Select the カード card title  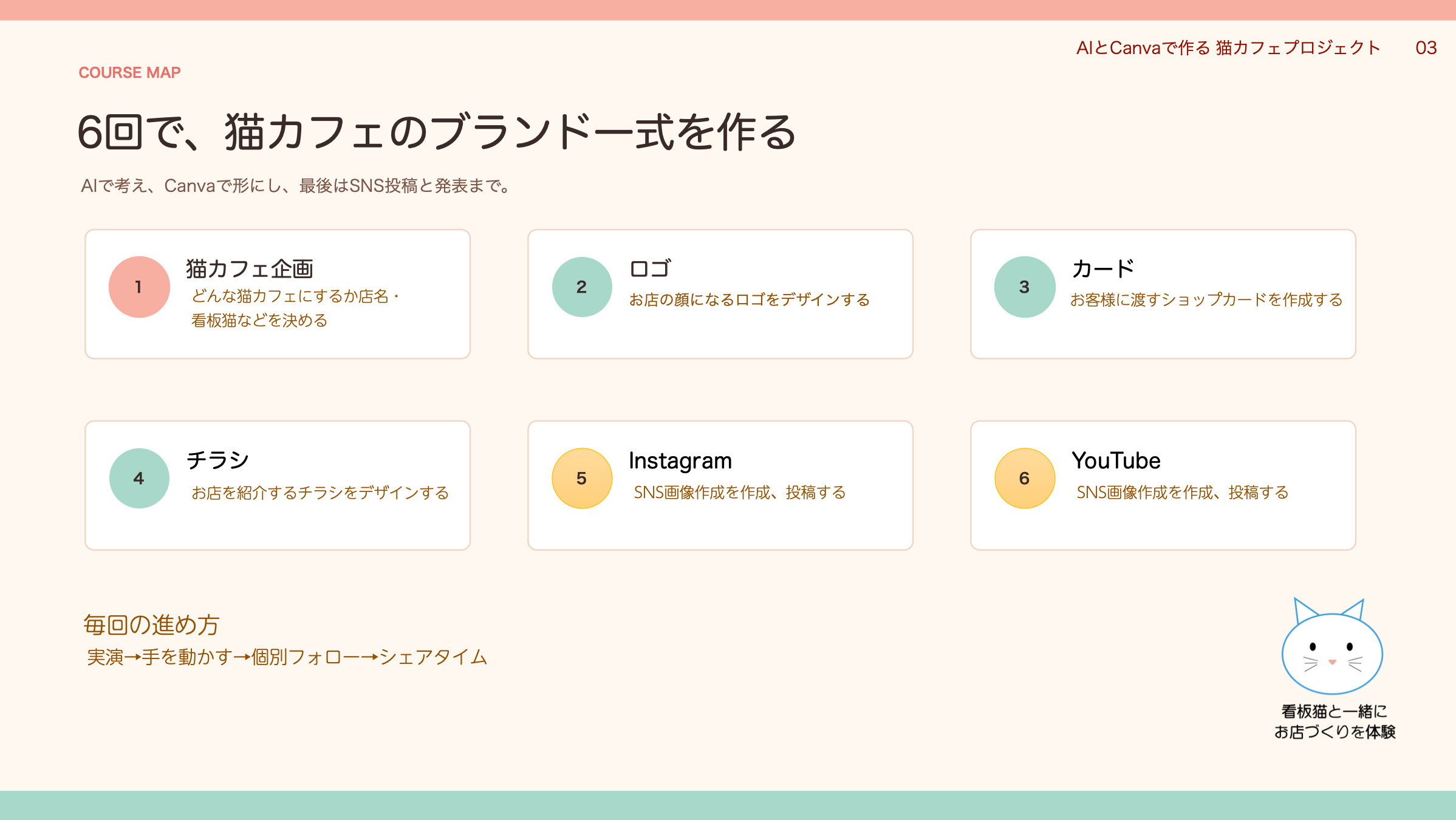[1103, 268]
